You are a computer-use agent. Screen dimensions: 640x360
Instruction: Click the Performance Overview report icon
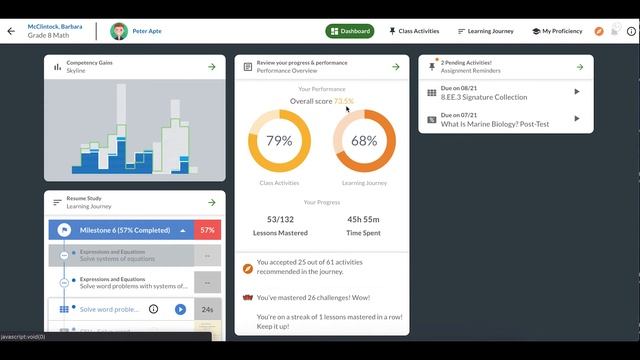pyautogui.click(x=248, y=67)
